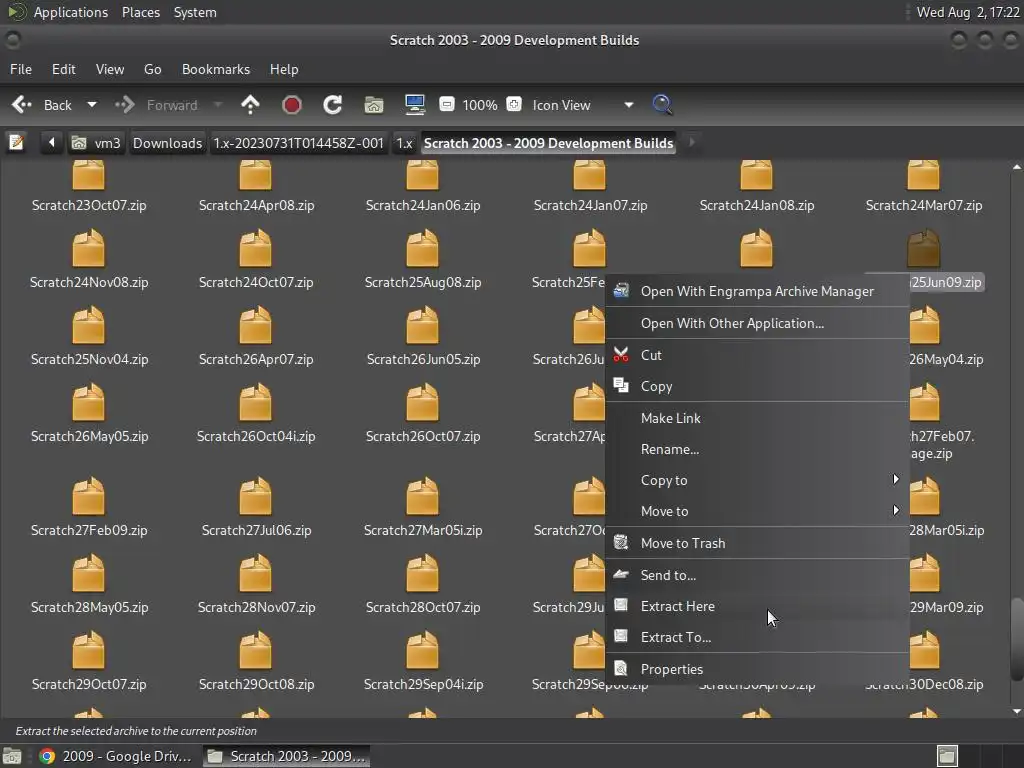1024x768 pixels.
Task: Toggle the location edit pencil button
Action: (16, 142)
